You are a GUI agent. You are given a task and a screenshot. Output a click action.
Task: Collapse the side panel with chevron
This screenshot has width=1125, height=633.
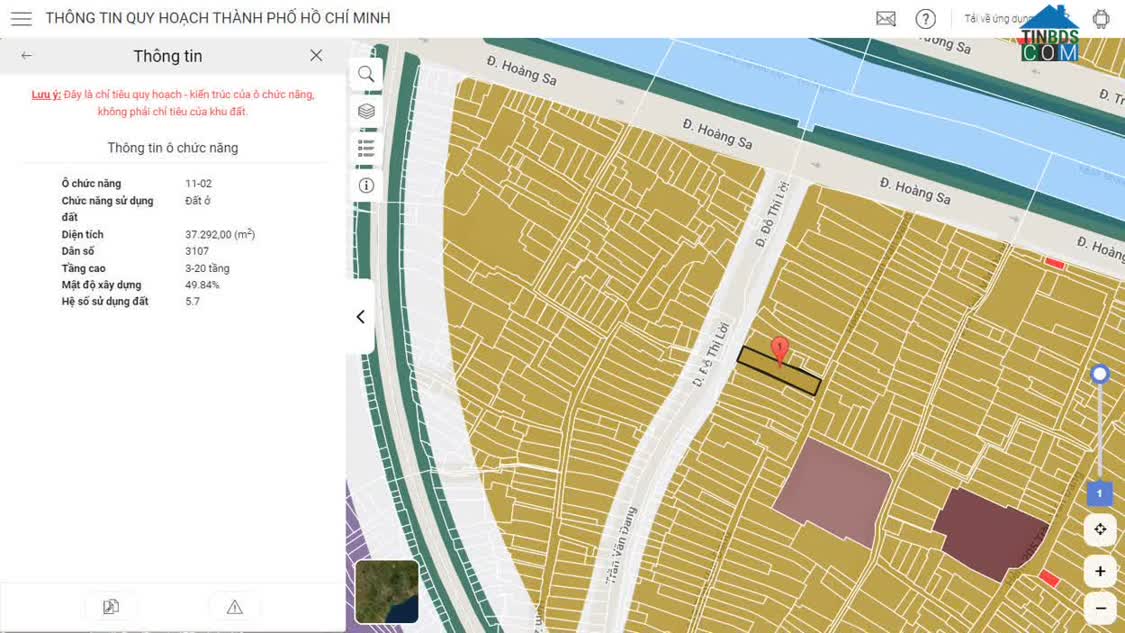[x=361, y=316]
